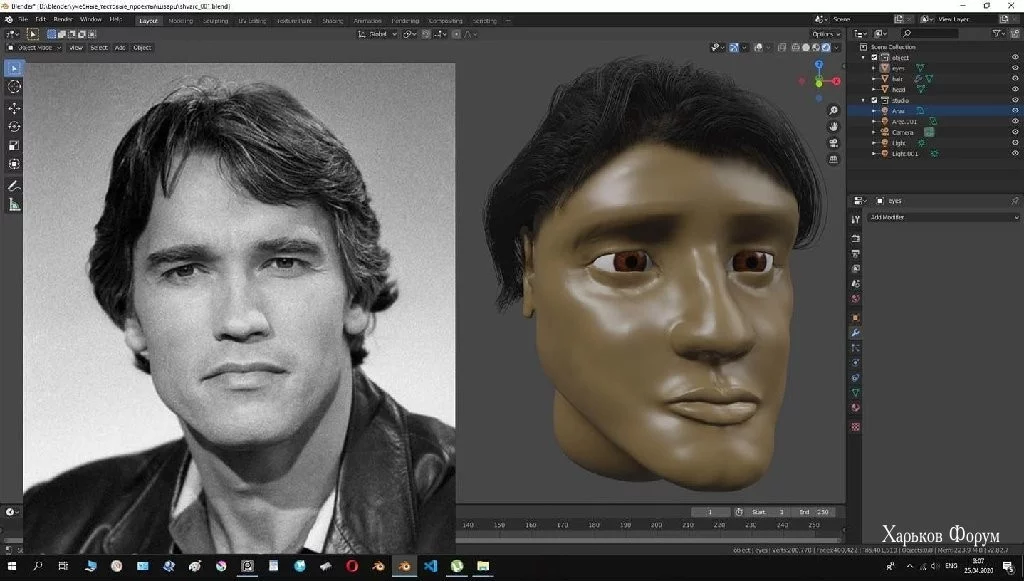Open the Object Mode dropdown

[x=35, y=47]
